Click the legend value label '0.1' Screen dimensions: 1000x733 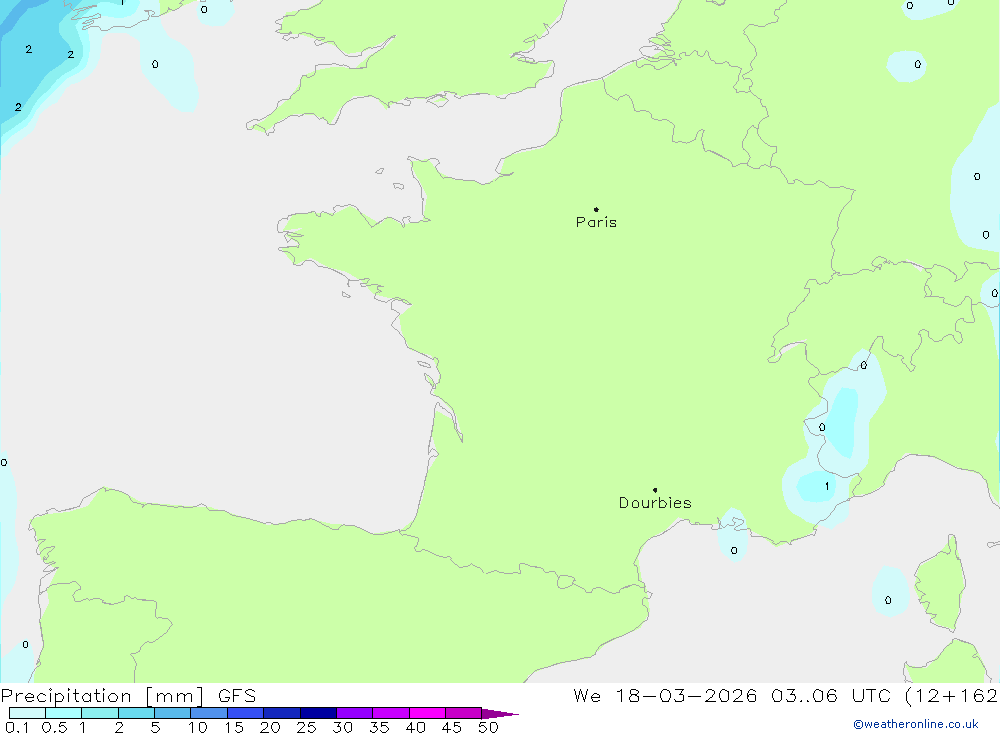(17, 727)
